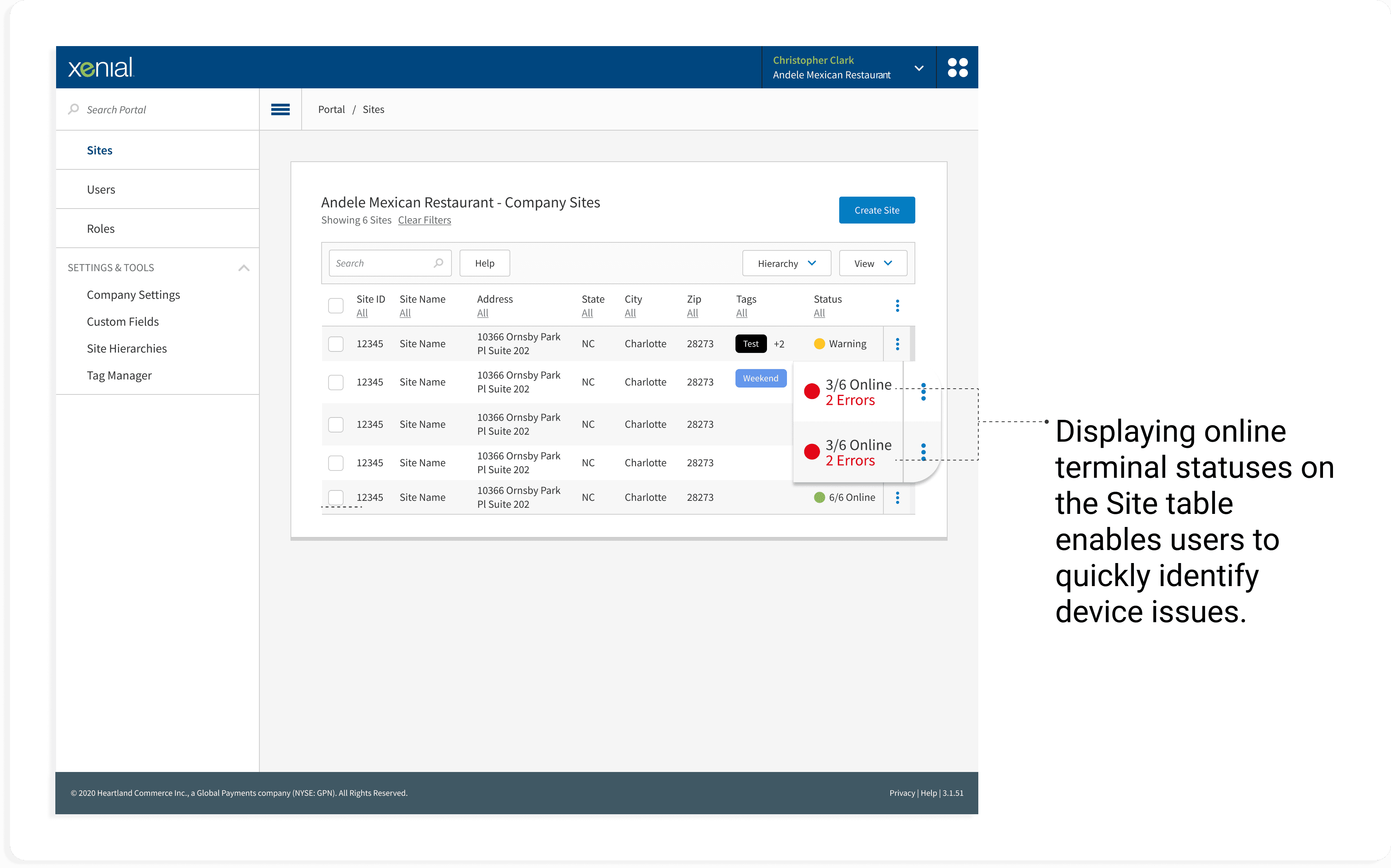Check the Warning status row checkbox
1391x868 pixels.
coord(336,344)
